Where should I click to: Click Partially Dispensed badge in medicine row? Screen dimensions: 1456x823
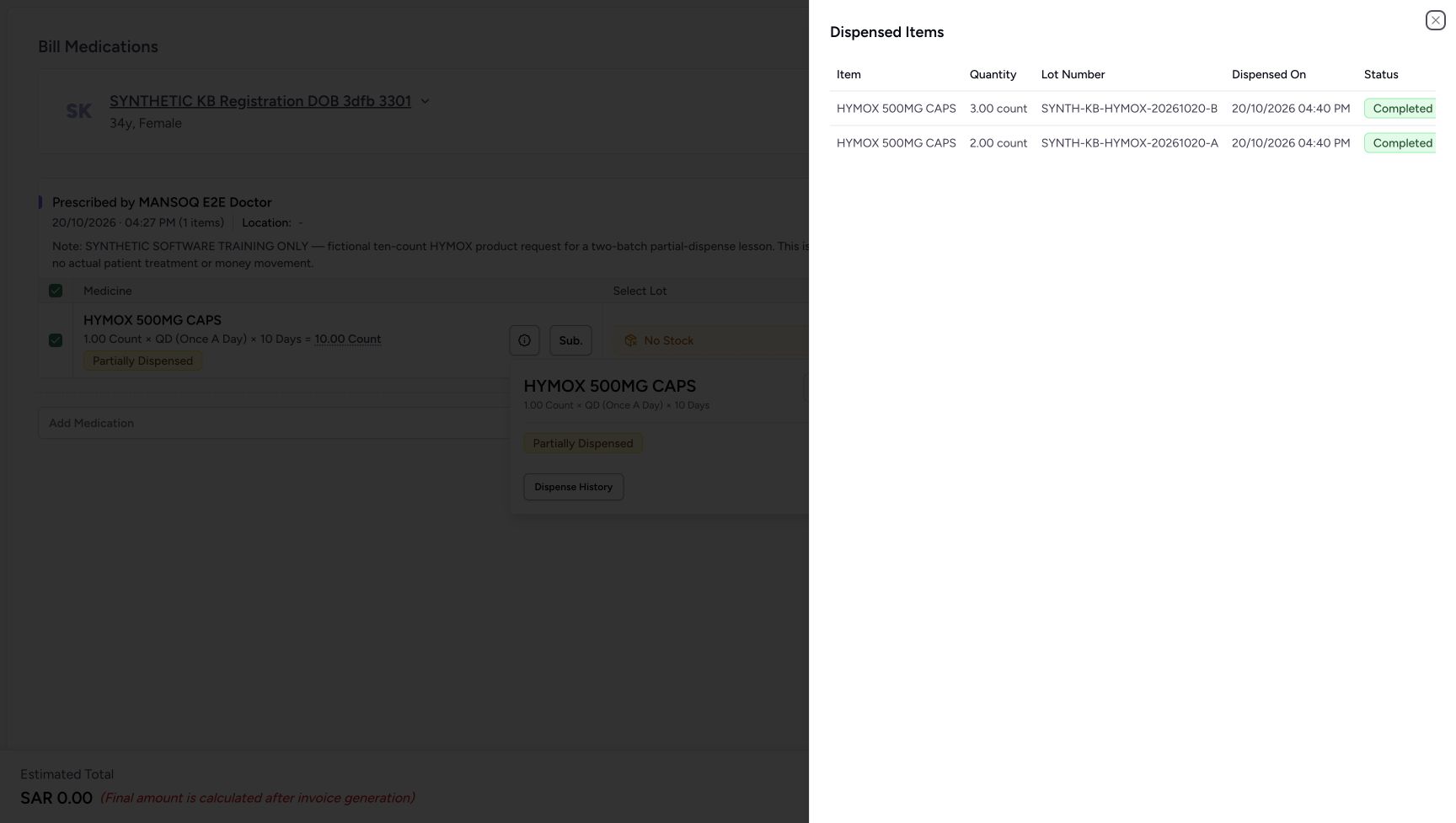[x=142, y=361]
